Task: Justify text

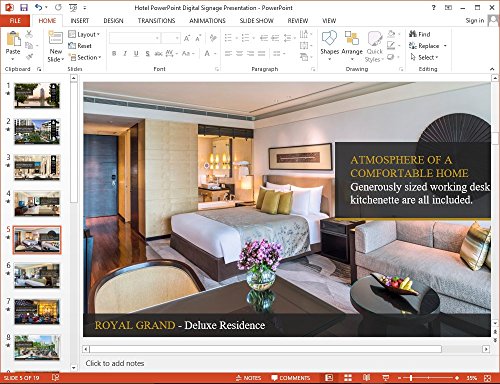Action: (262, 54)
